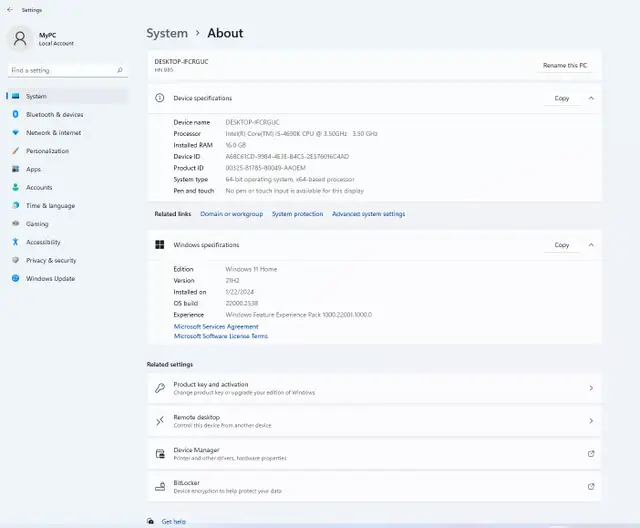Collapse the Device specifications section
The image size is (640, 528).
click(591, 98)
